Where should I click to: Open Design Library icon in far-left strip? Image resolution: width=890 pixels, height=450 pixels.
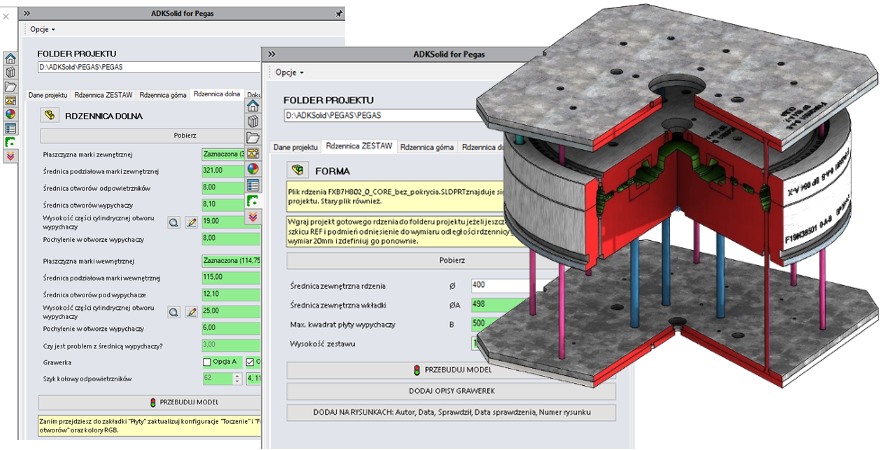(10, 73)
